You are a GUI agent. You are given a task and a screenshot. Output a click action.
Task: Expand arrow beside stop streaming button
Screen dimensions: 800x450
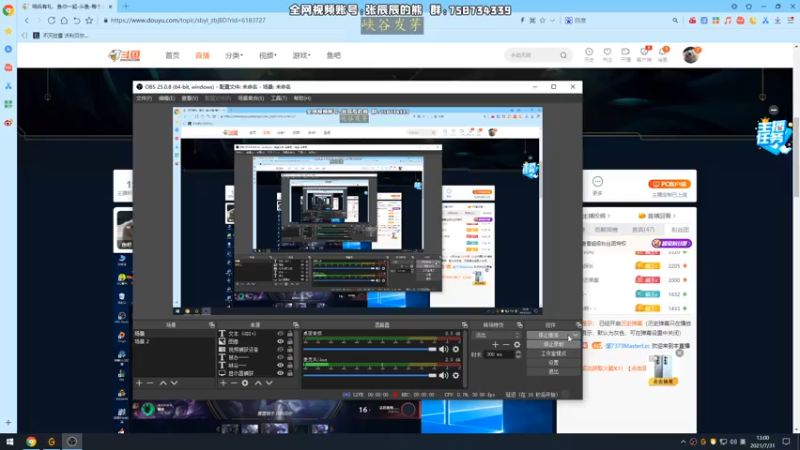pos(576,335)
